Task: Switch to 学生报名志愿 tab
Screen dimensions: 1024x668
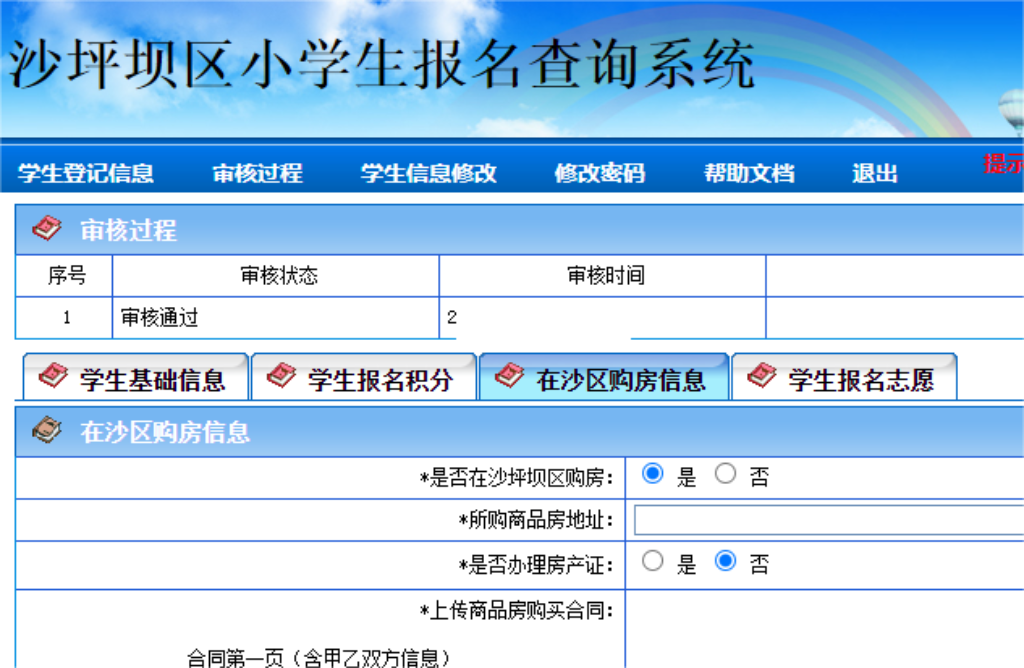Action: coord(844,377)
